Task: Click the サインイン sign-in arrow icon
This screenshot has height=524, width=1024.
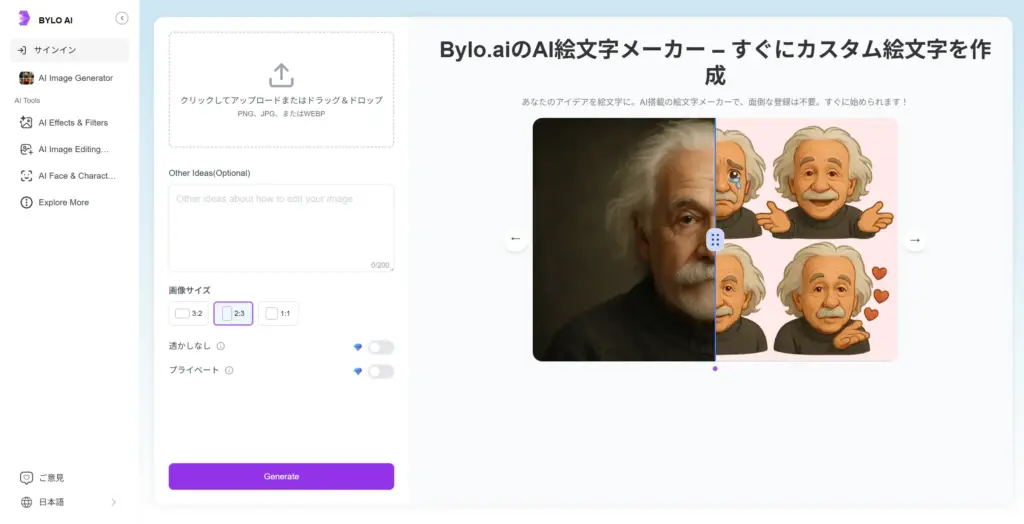Action: (x=22, y=50)
